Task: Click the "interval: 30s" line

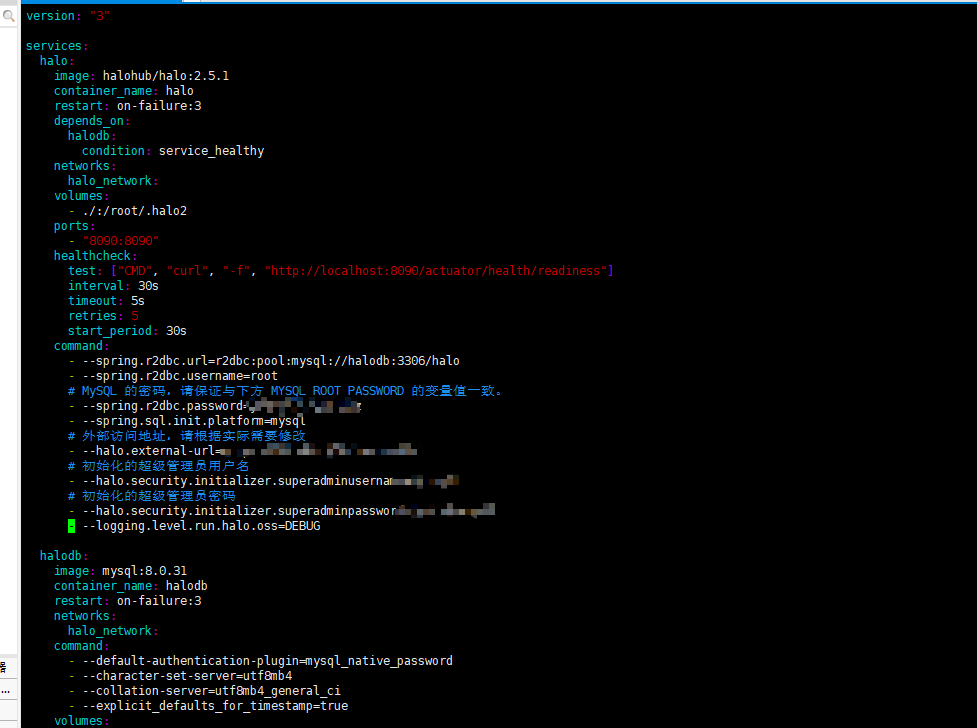Action: pos(113,285)
